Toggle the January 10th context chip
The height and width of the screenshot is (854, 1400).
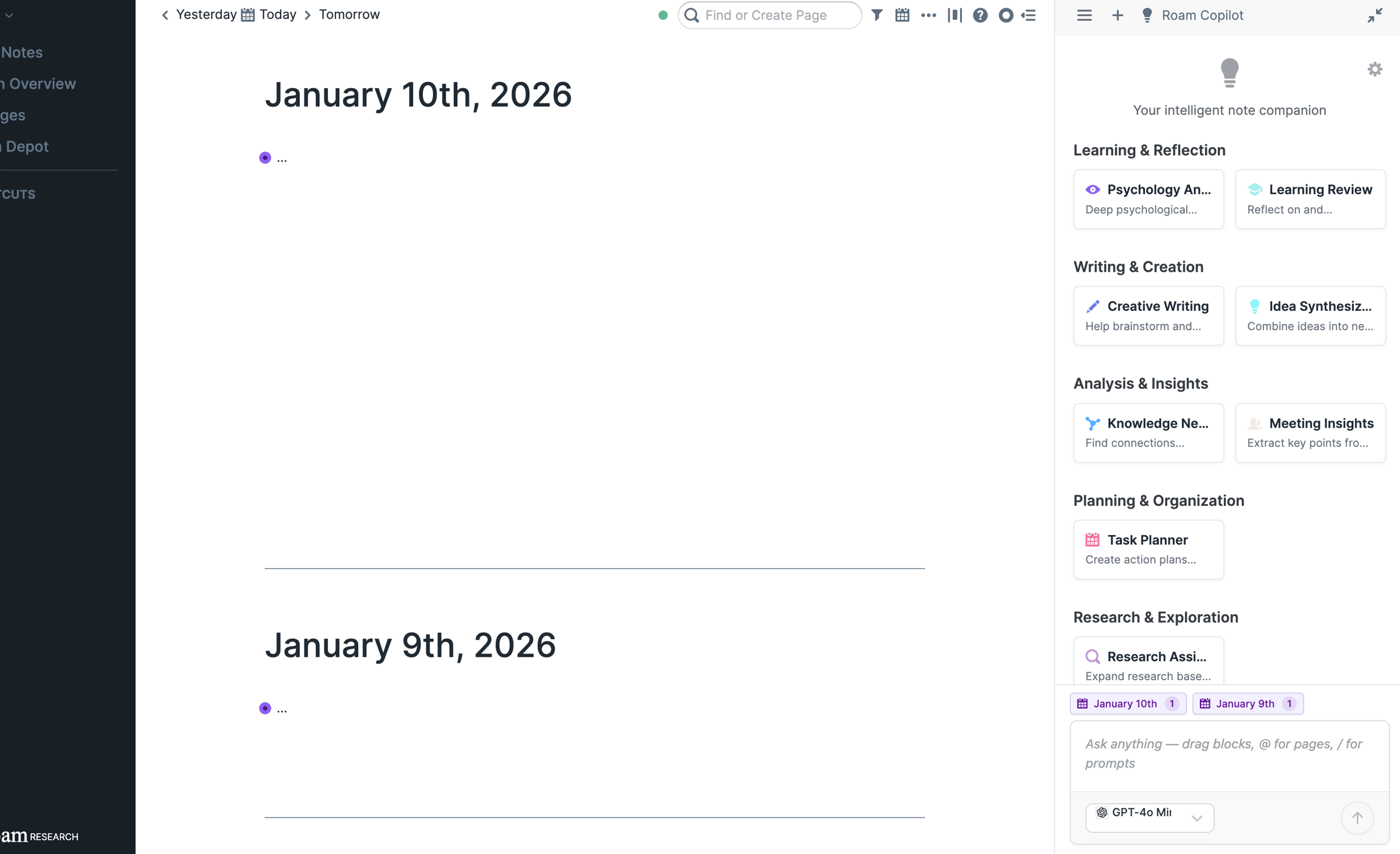click(1127, 703)
